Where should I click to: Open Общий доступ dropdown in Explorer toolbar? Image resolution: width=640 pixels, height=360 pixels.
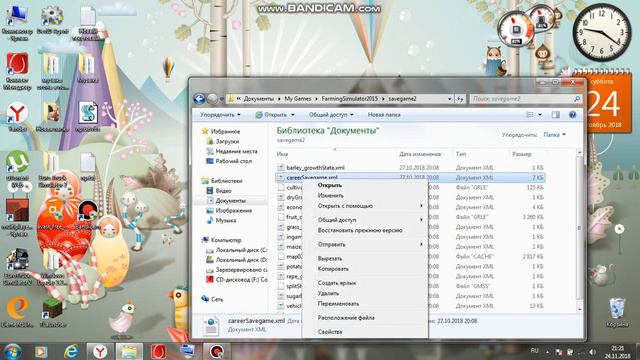[x=331, y=115]
